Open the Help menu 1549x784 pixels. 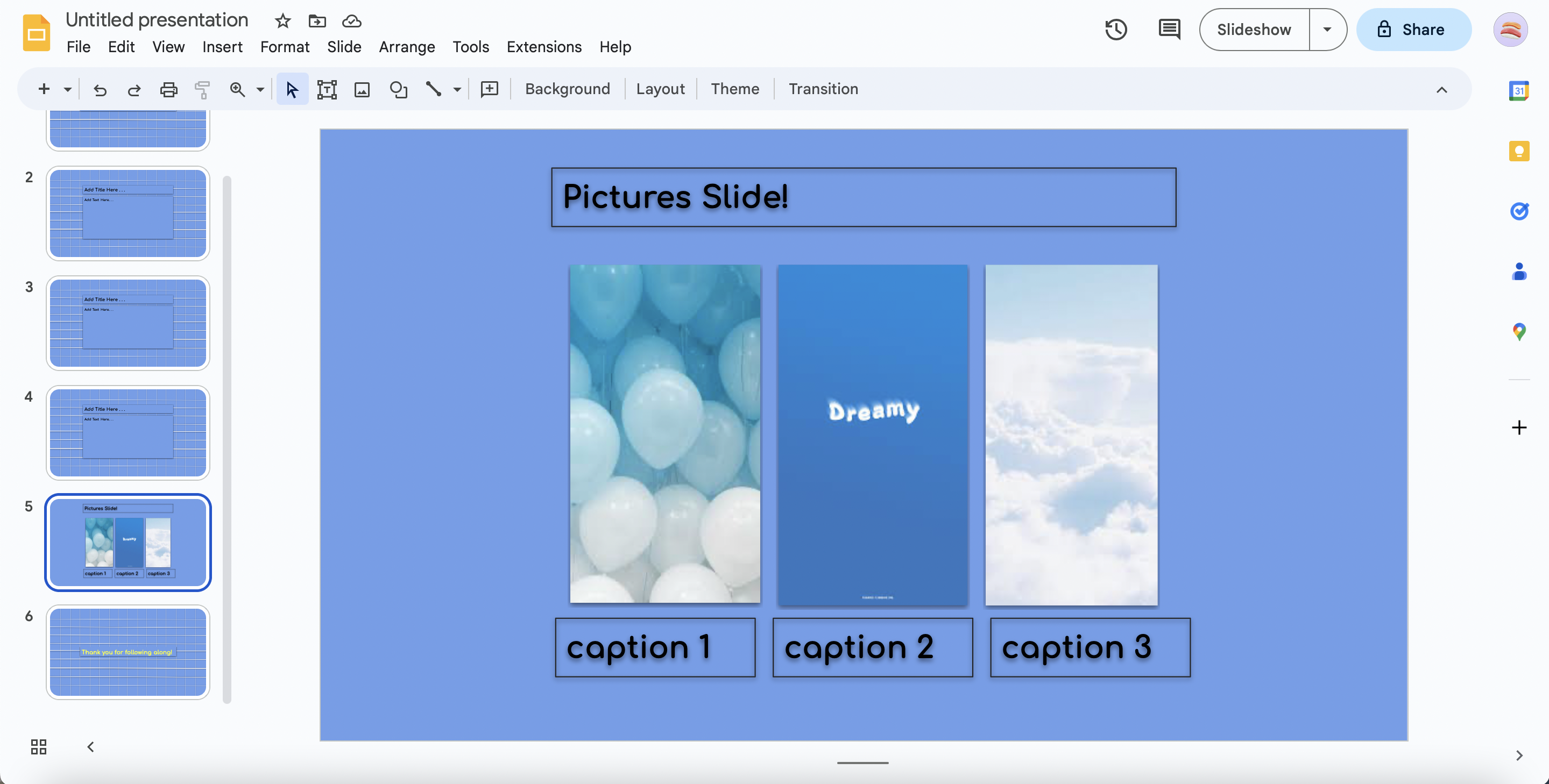coord(614,47)
